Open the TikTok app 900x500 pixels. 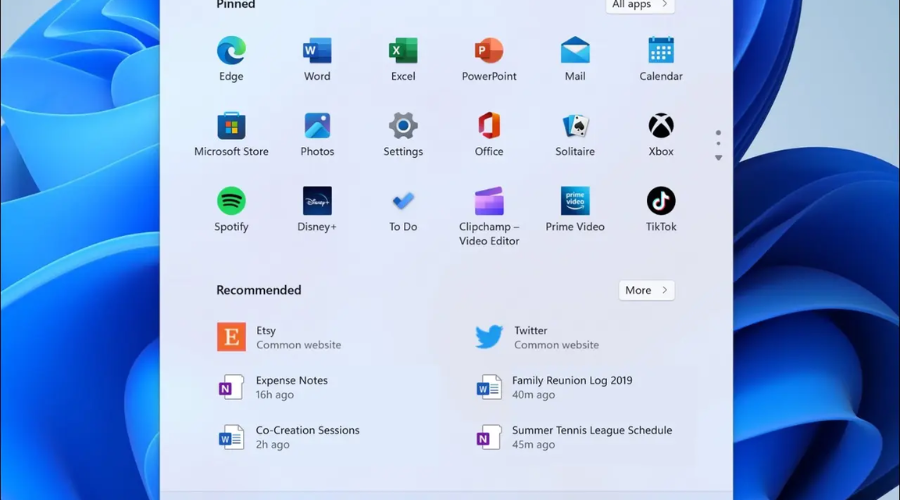[661, 201]
